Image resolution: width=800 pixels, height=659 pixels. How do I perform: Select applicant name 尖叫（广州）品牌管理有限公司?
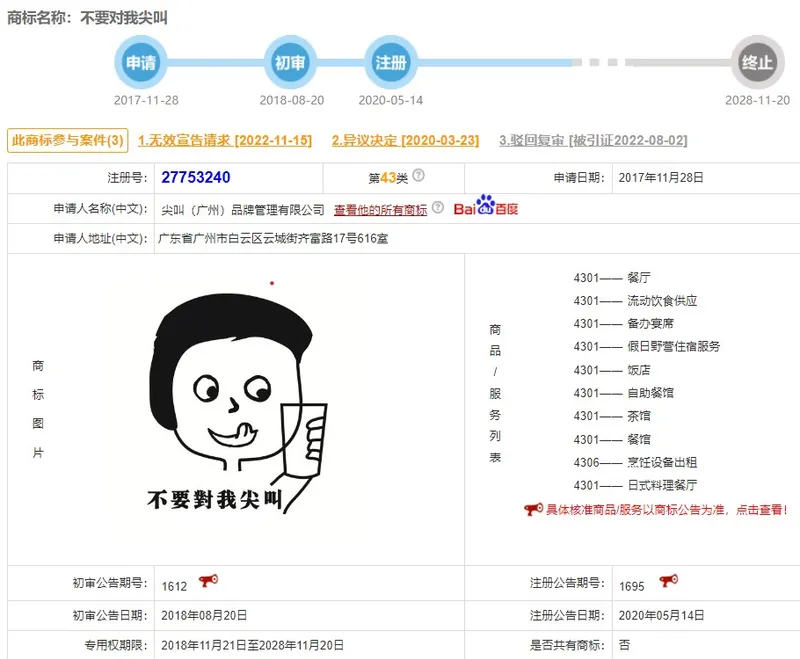pyautogui.click(x=243, y=210)
